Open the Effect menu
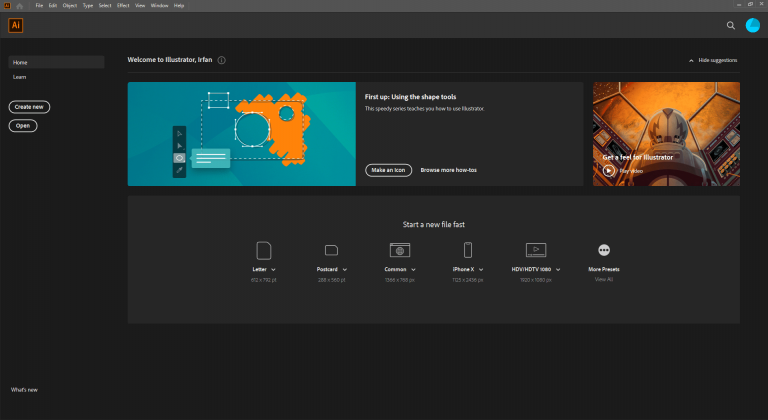Screen dimensions: 768x420 click(123, 6)
